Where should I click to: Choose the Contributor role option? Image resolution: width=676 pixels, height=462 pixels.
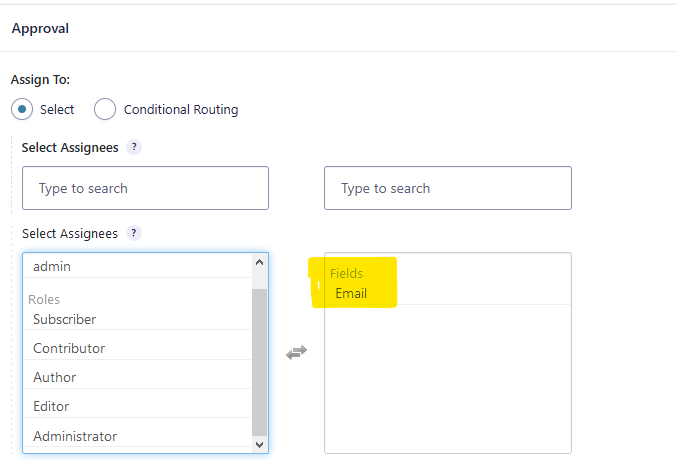tap(69, 348)
